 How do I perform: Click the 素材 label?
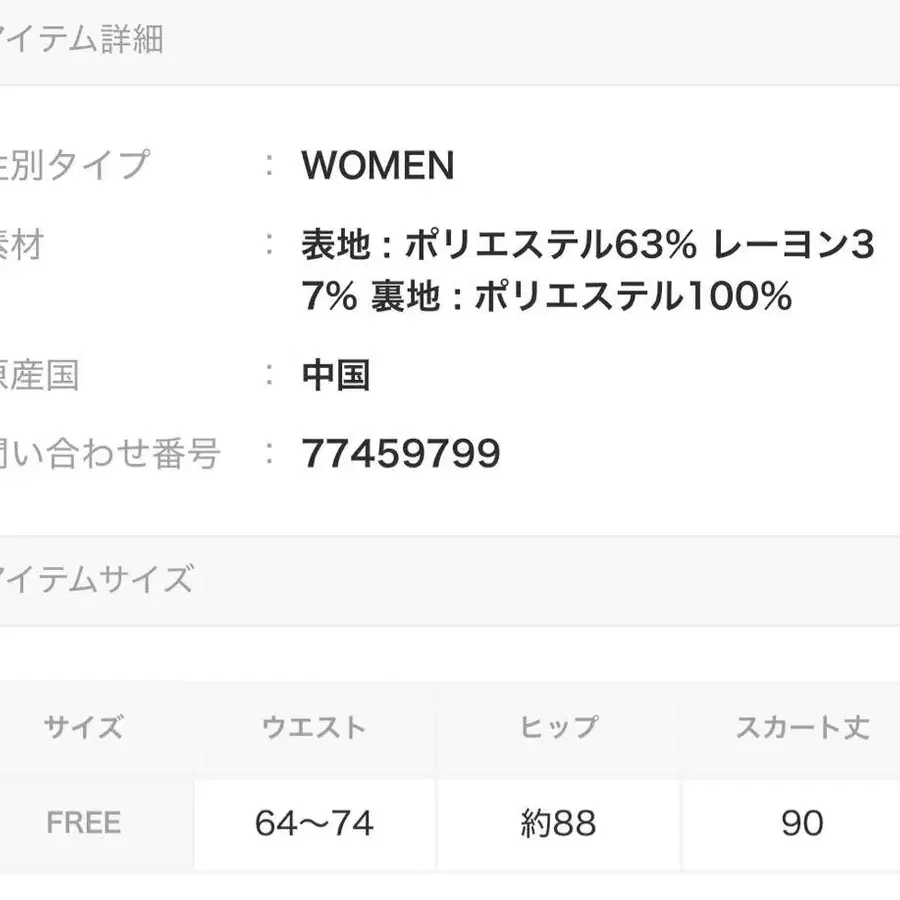tap(22, 244)
